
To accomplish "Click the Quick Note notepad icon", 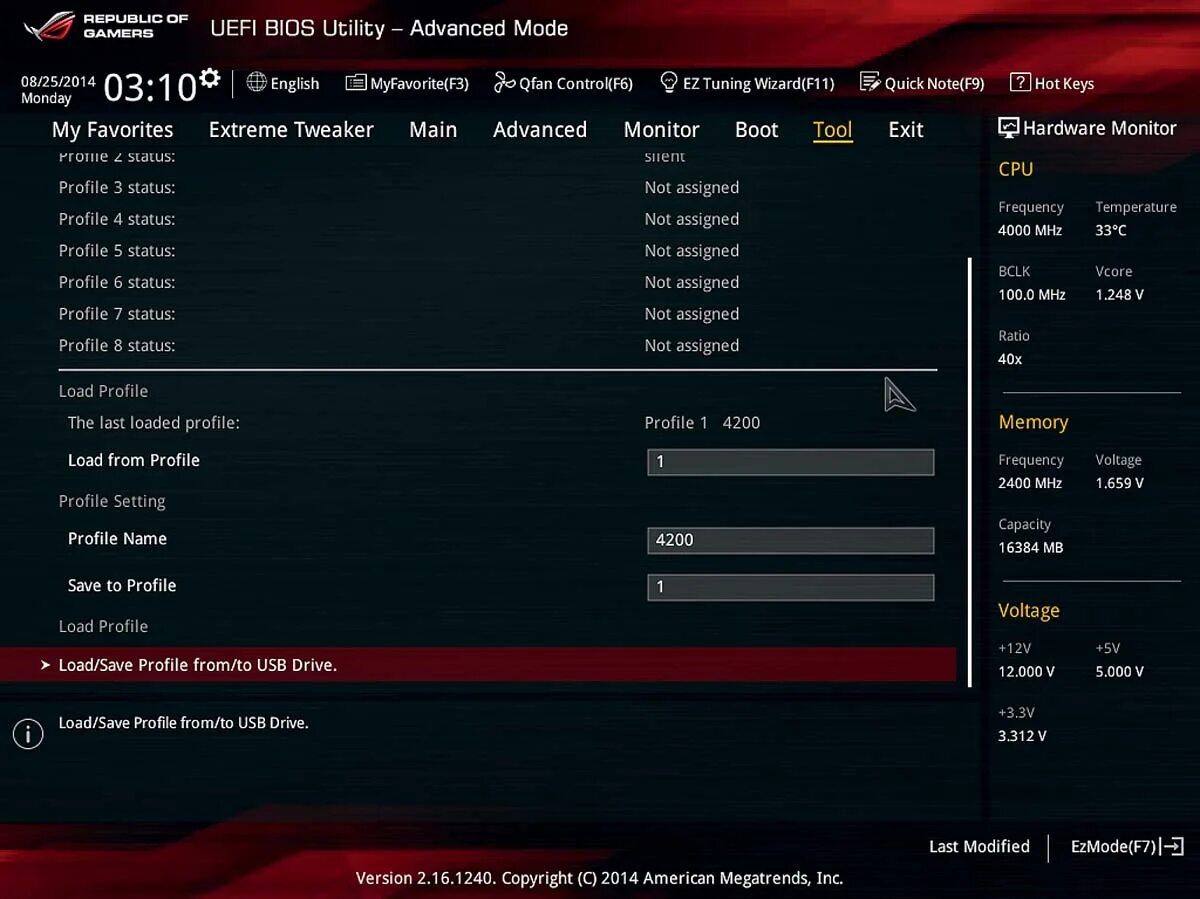I will click(x=870, y=82).
